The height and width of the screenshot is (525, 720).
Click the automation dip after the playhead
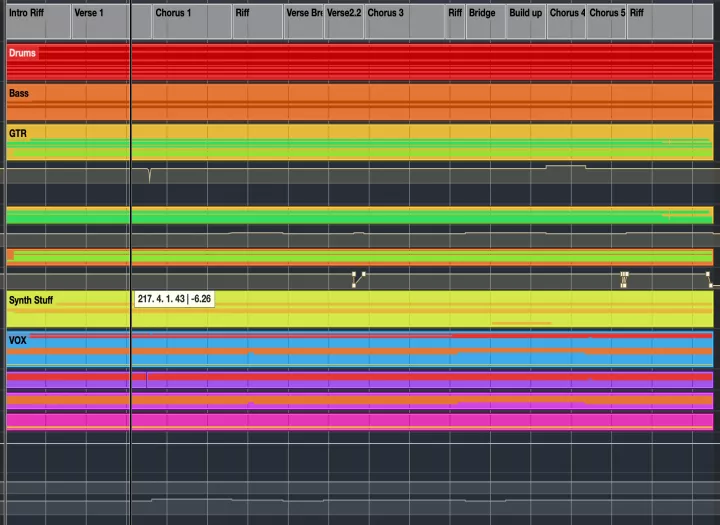(x=149, y=177)
